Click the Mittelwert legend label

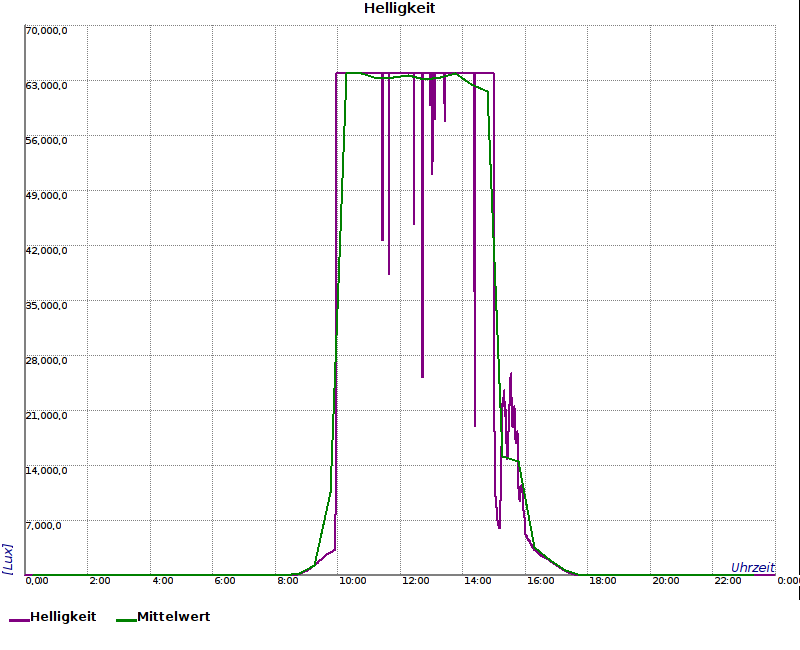(173, 617)
